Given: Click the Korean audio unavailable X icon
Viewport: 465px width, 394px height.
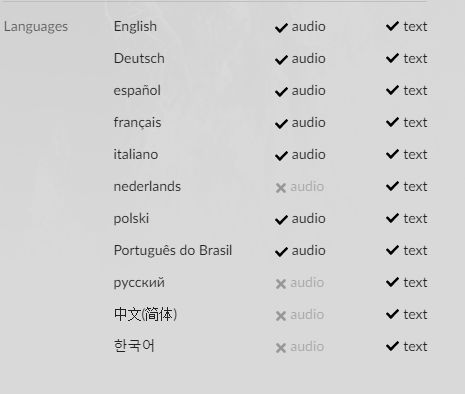Looking at the screenshot, I should point(281,348).
